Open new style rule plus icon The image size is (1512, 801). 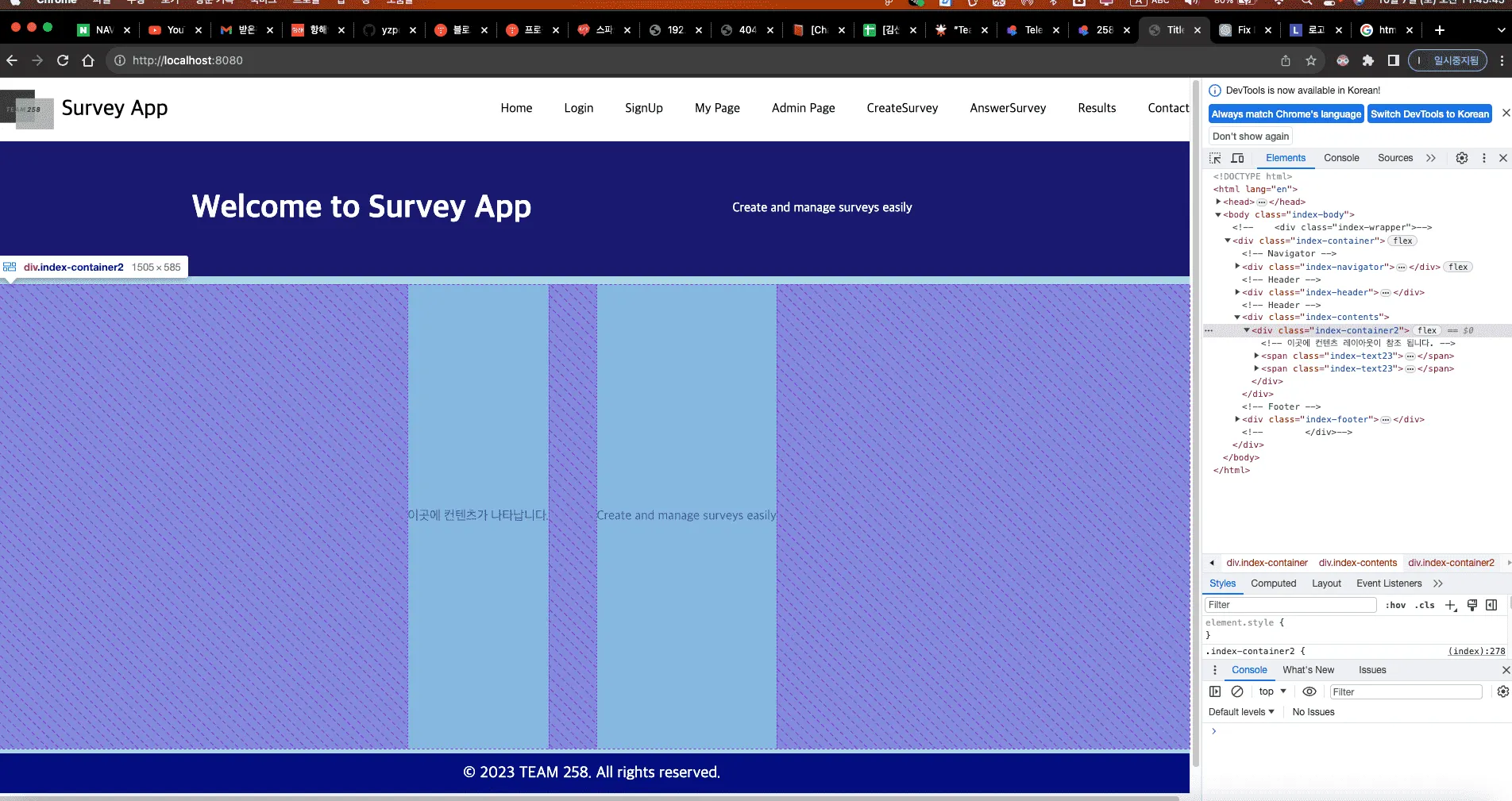pyautogui.click(x=1451, y=605)
